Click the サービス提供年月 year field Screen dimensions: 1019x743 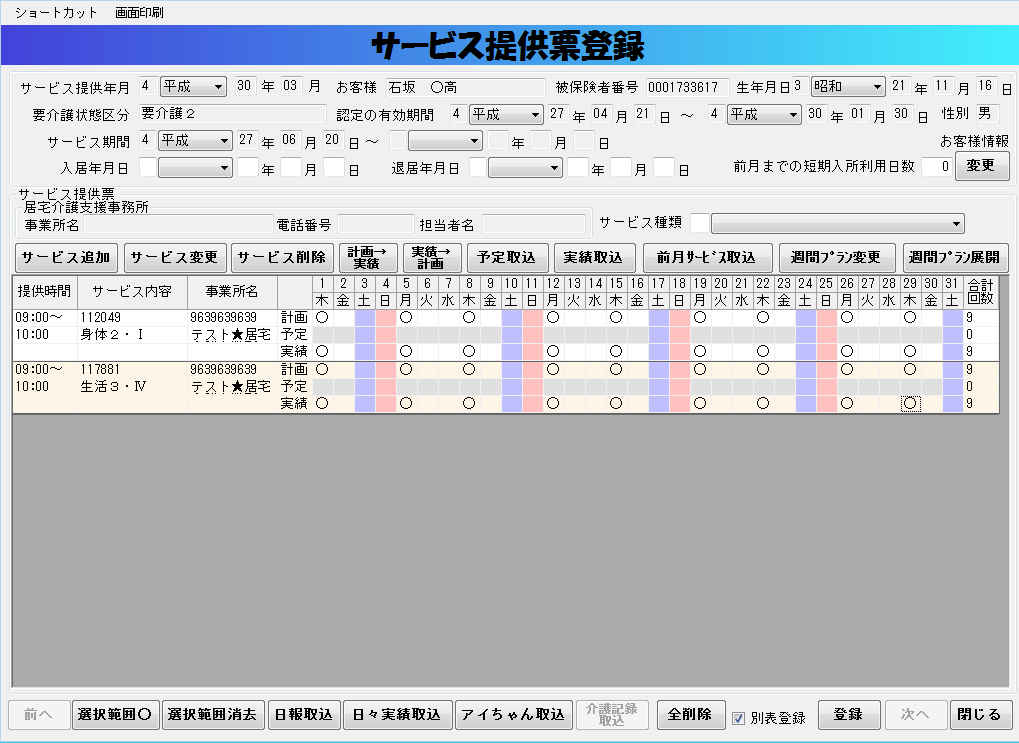(x=246, y=86)
